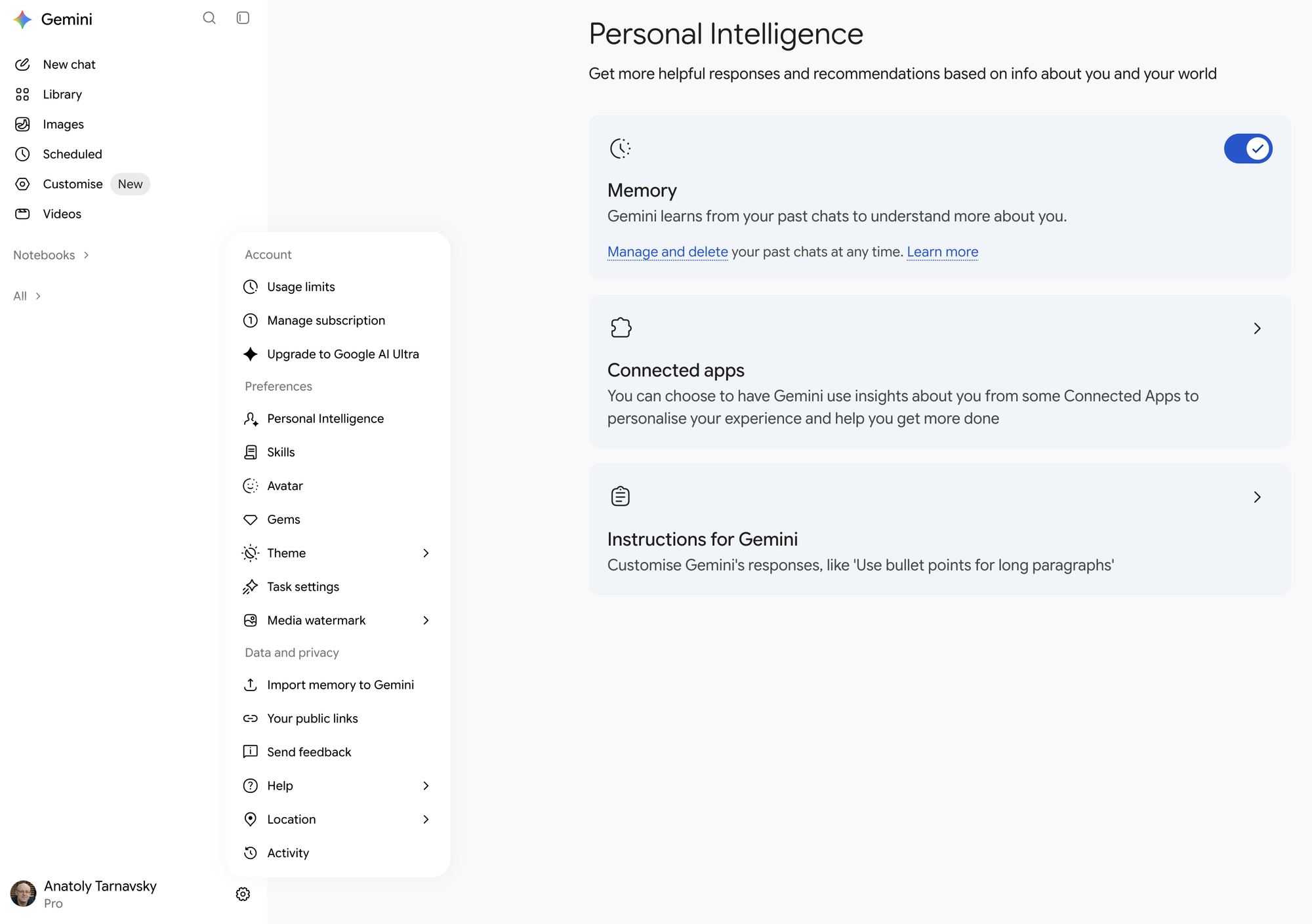Click the Gems diamond icon
This screenshot has width=1312, height=924.
[x=251, y=519]
